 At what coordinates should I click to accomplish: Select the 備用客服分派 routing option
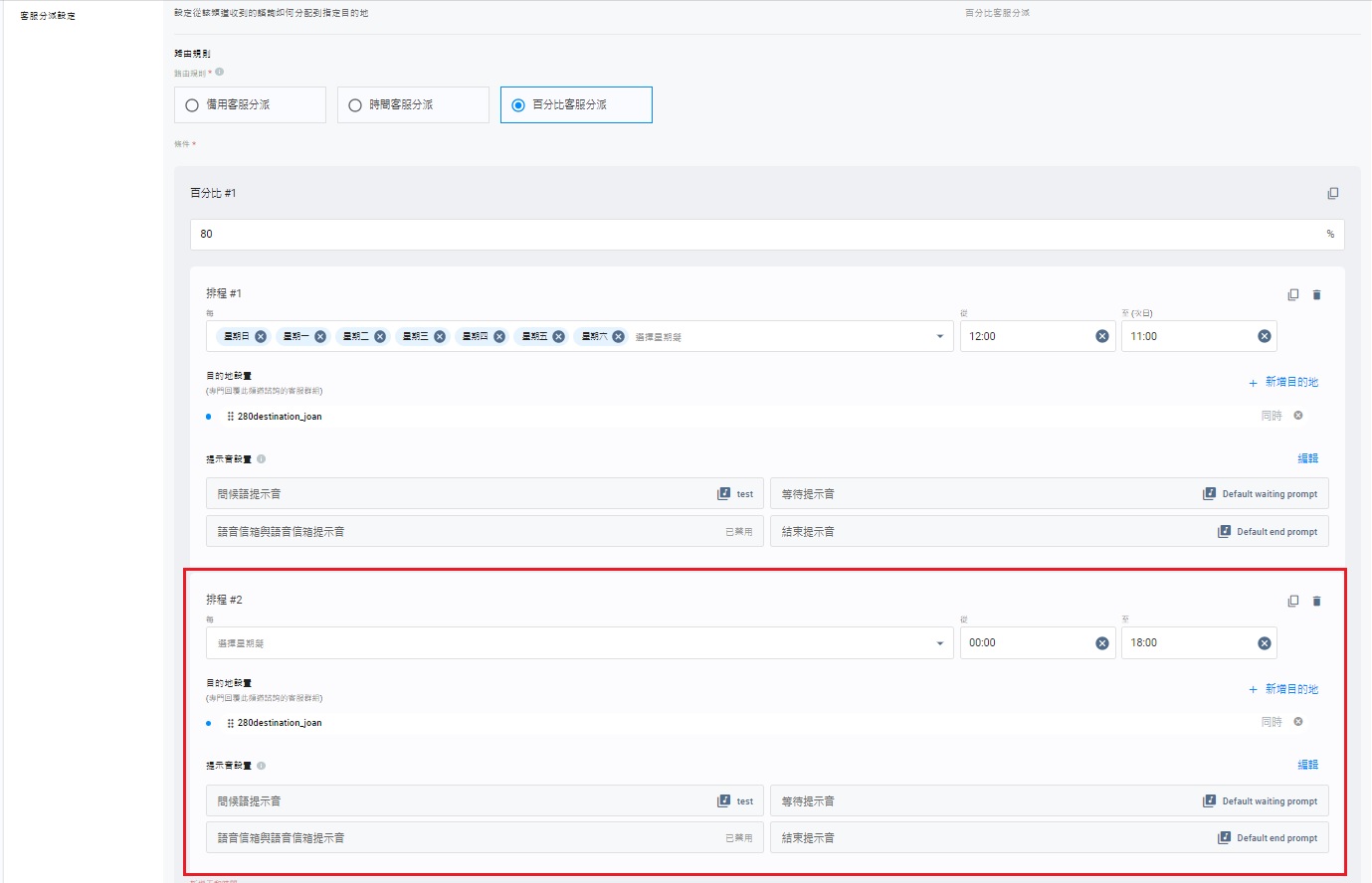tap(250, 104)
